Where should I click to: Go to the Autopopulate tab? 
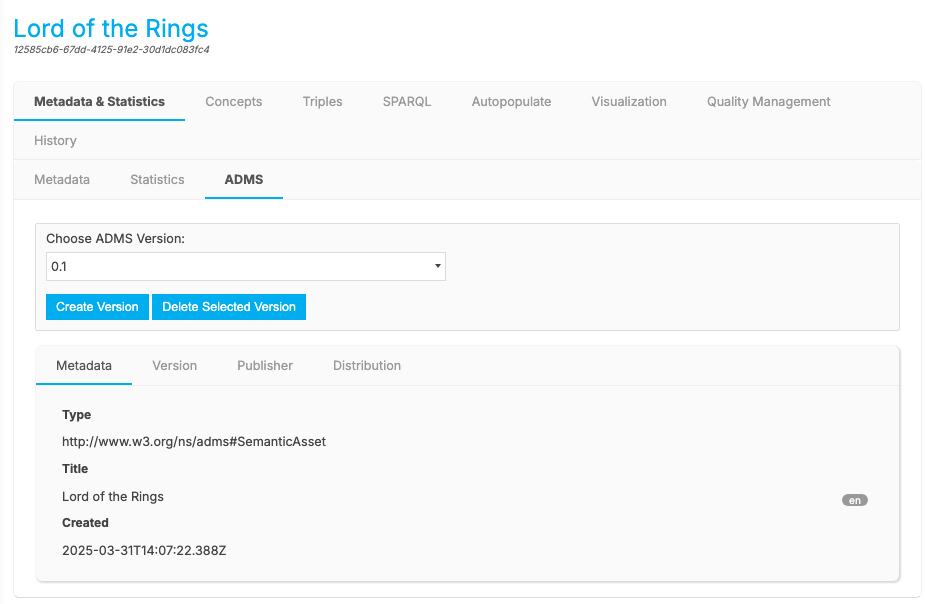pos(511,101)
